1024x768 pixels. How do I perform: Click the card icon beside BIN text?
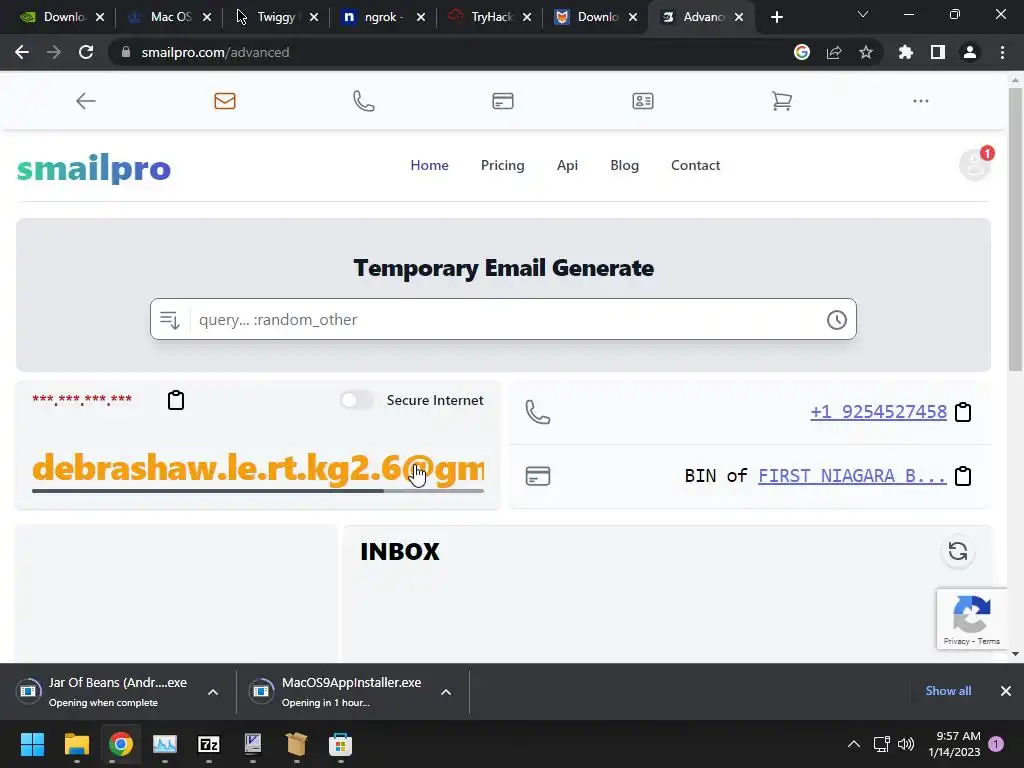(538, 476)
